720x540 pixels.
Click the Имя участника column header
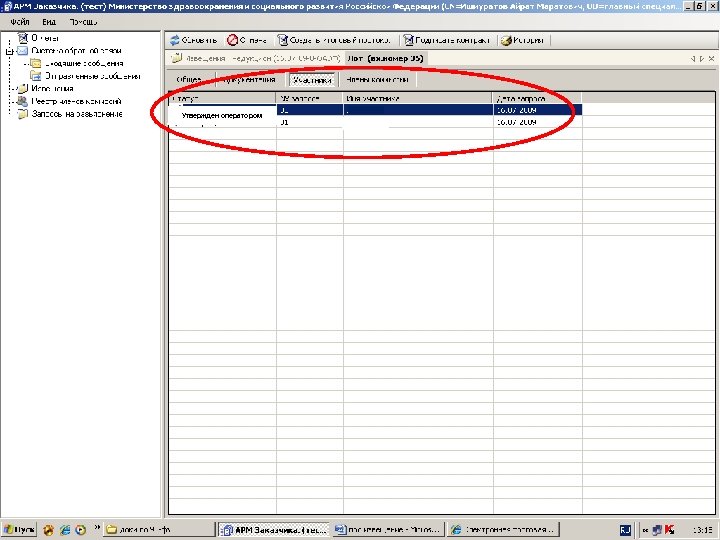pos(418,98)
